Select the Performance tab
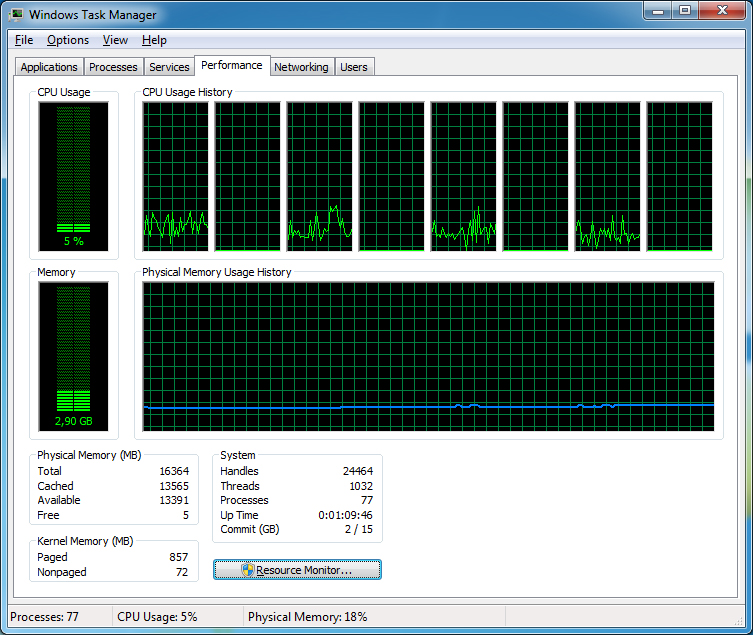 pyautogui.click(x=232, y=65)
